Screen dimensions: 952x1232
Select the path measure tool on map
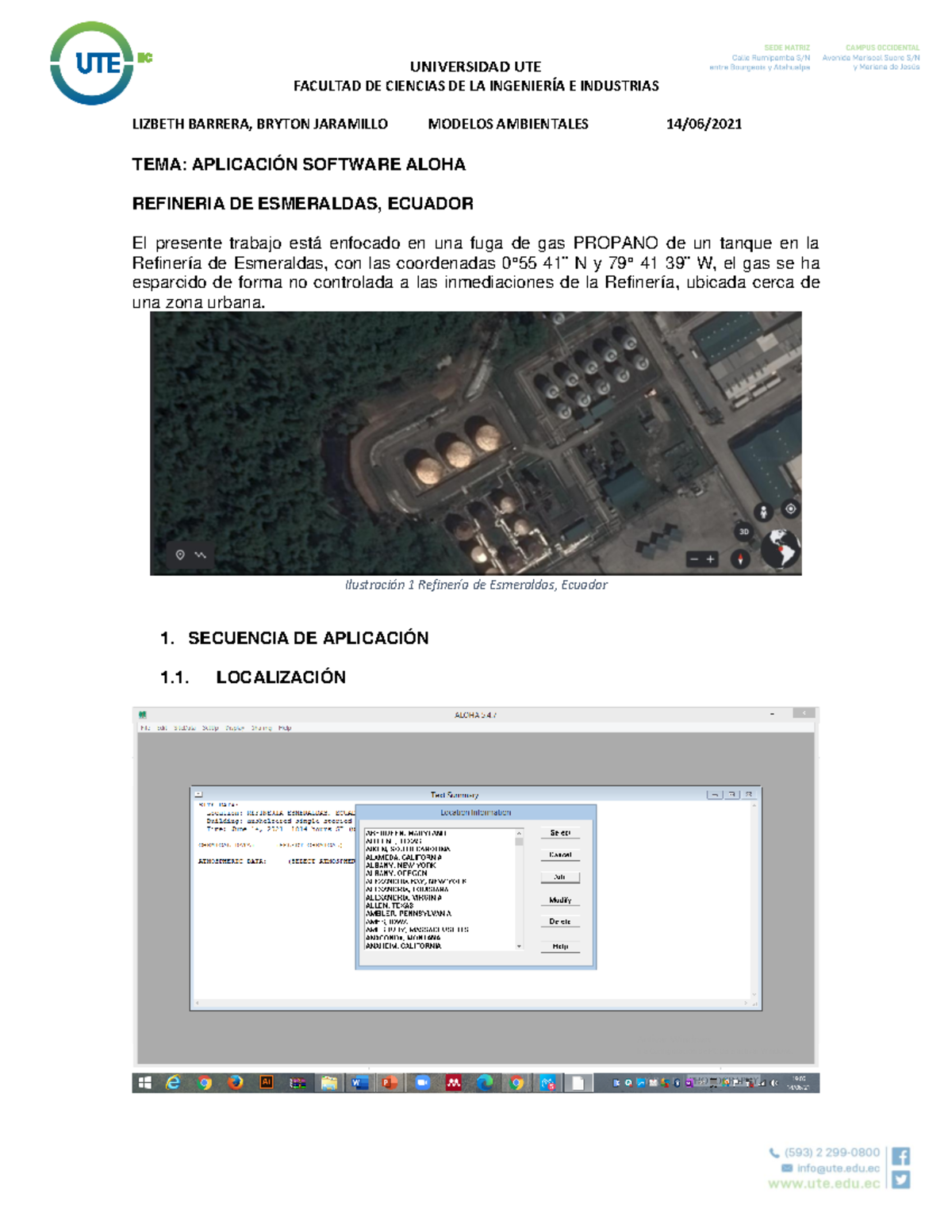[x=201, y=555]
